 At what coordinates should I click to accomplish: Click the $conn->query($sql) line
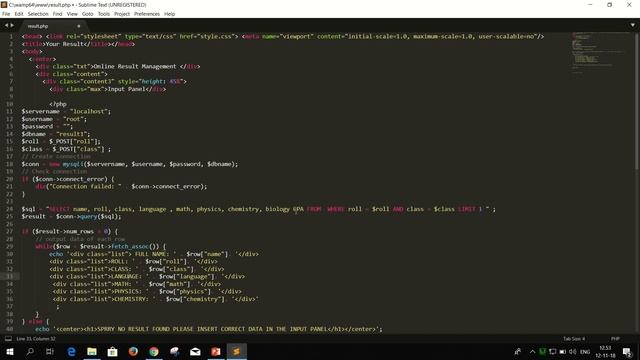(x=71, y=216)
